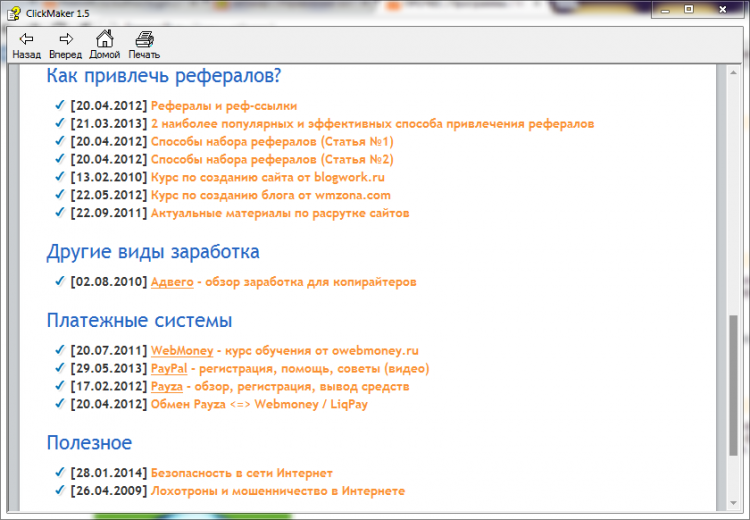Click checkmark beside Payza обзор row
This screenshot has height=520, width=750.
59,386
